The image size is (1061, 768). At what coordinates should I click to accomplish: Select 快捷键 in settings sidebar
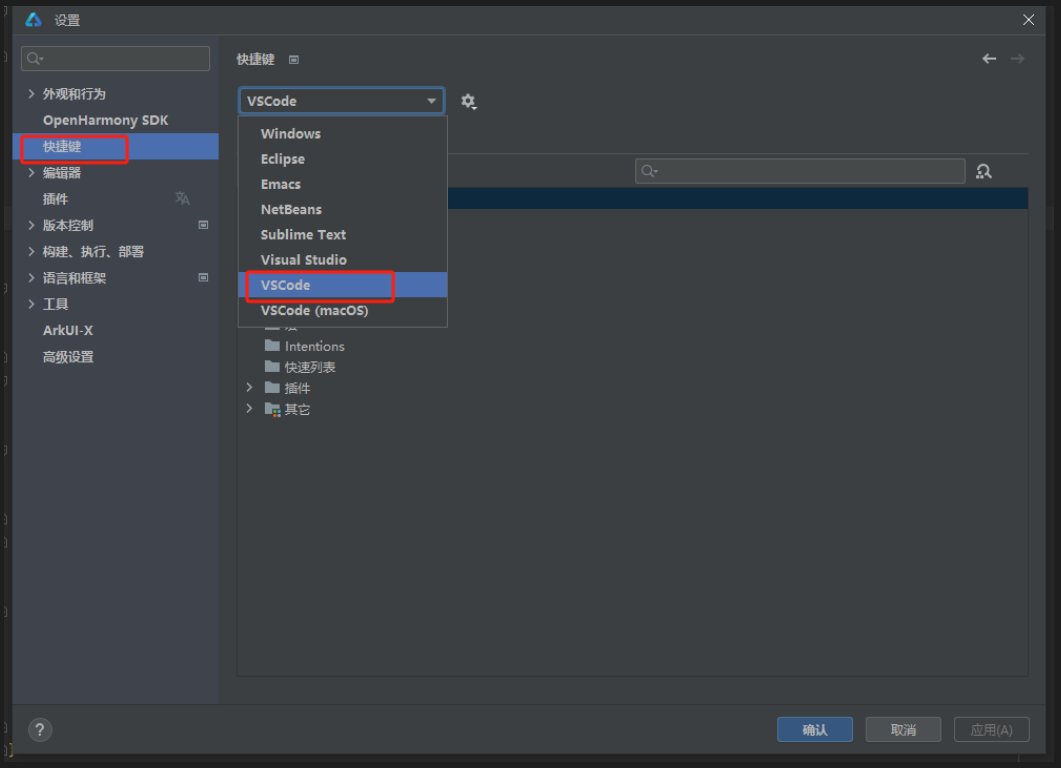pyautogui.click(x=116, y=146)
